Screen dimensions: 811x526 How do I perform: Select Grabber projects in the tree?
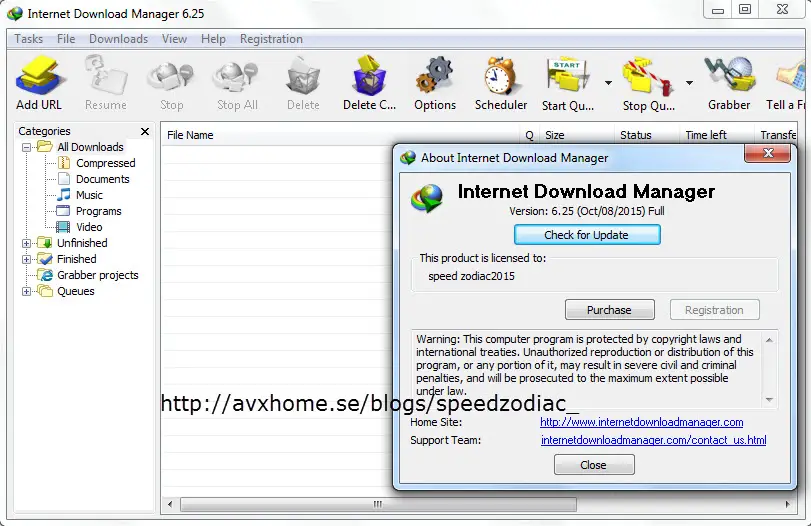97,275
